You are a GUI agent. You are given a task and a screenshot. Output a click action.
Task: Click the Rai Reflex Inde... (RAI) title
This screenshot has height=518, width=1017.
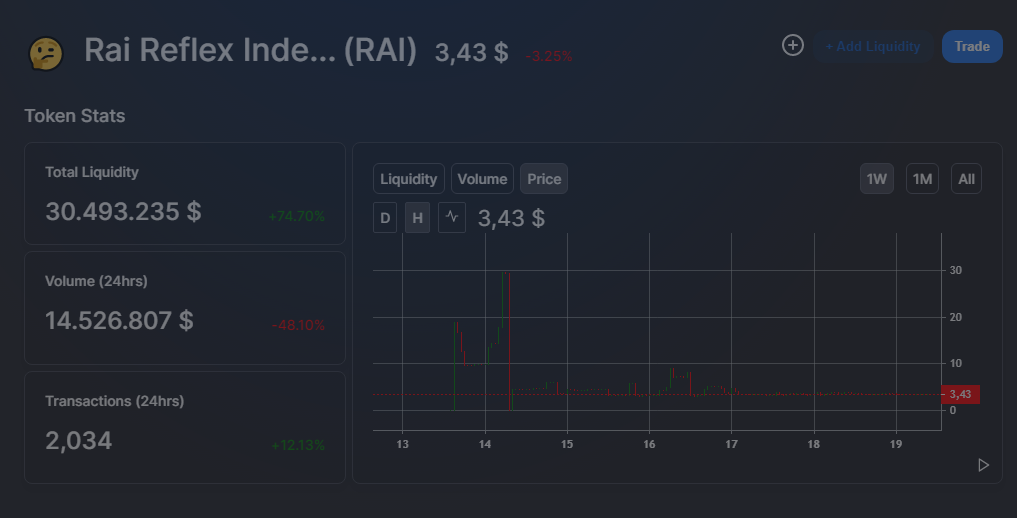(250, 50)
